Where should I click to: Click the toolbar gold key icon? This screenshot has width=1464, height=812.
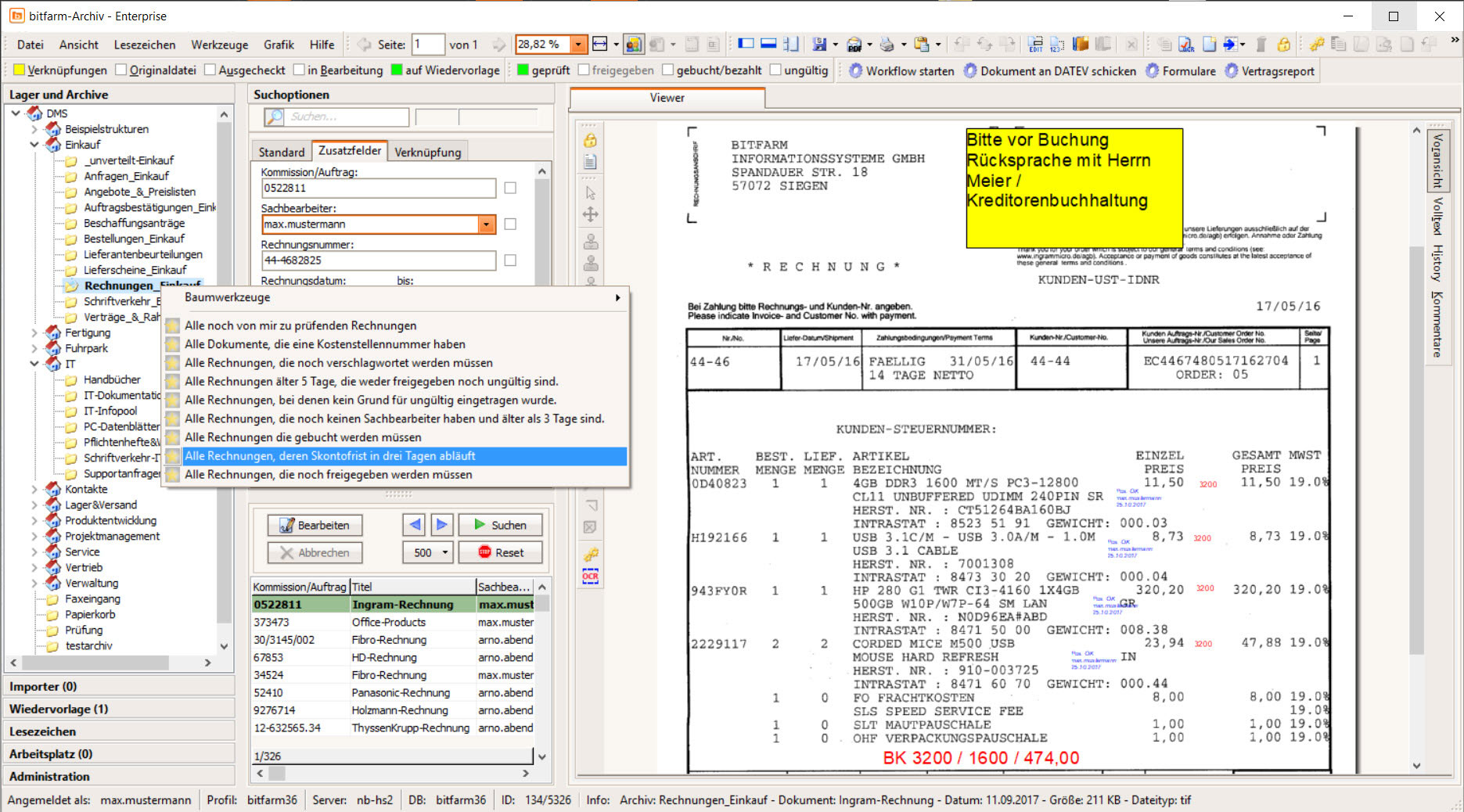click(x=1317, y=45)
